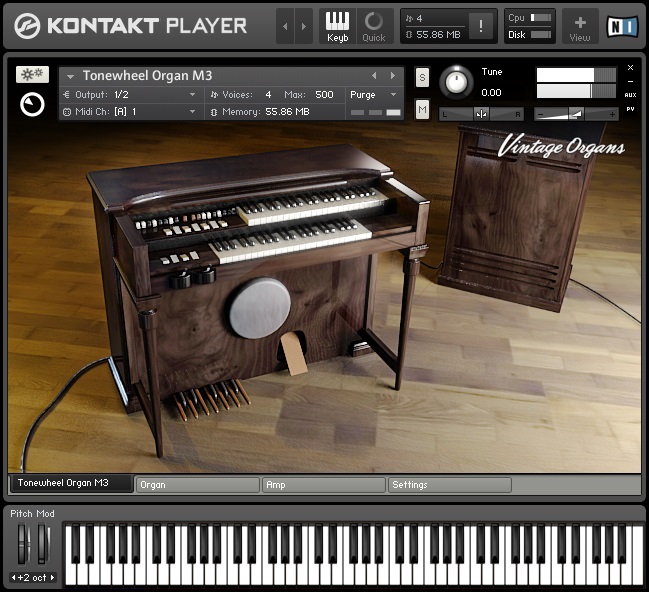This screenshot has width=649, height=592.
Task: Click the Native Instruments NI logo
Action: (x=622, y=26)
